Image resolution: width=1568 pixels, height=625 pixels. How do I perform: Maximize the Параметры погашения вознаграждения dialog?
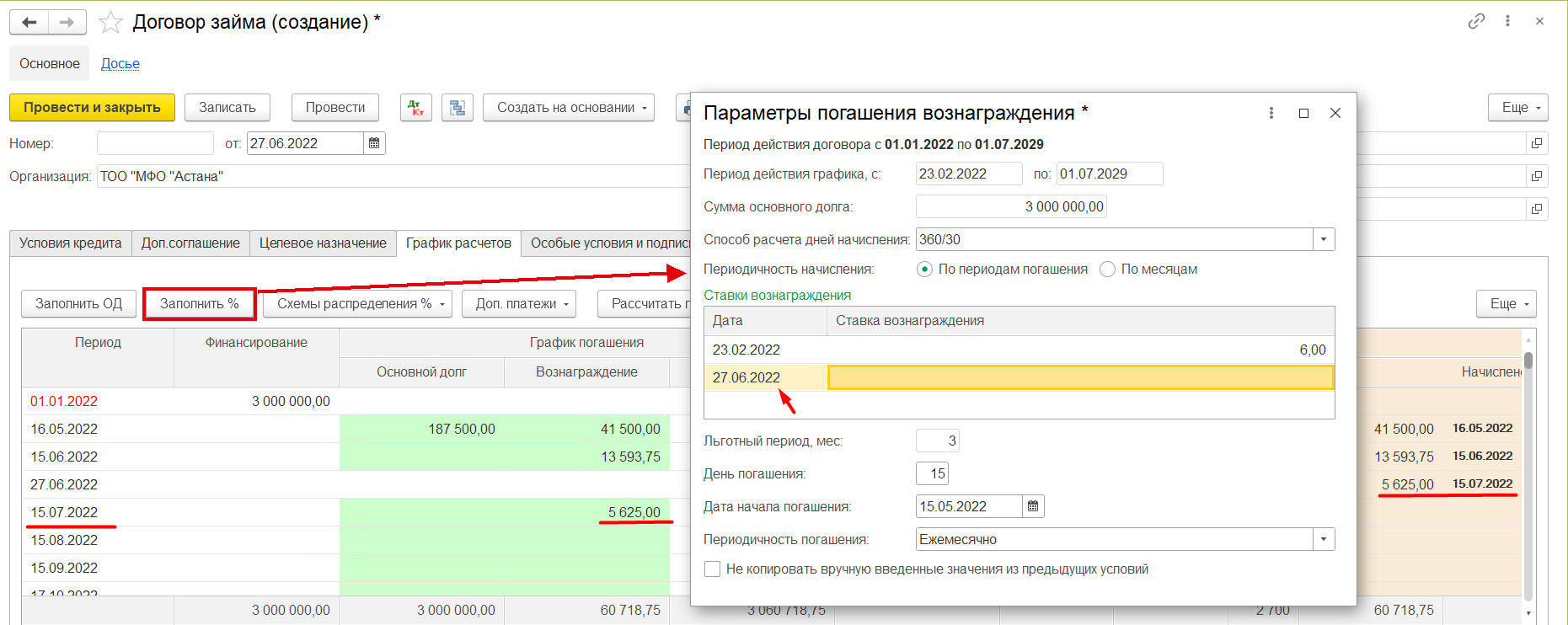click(1303, 113)
